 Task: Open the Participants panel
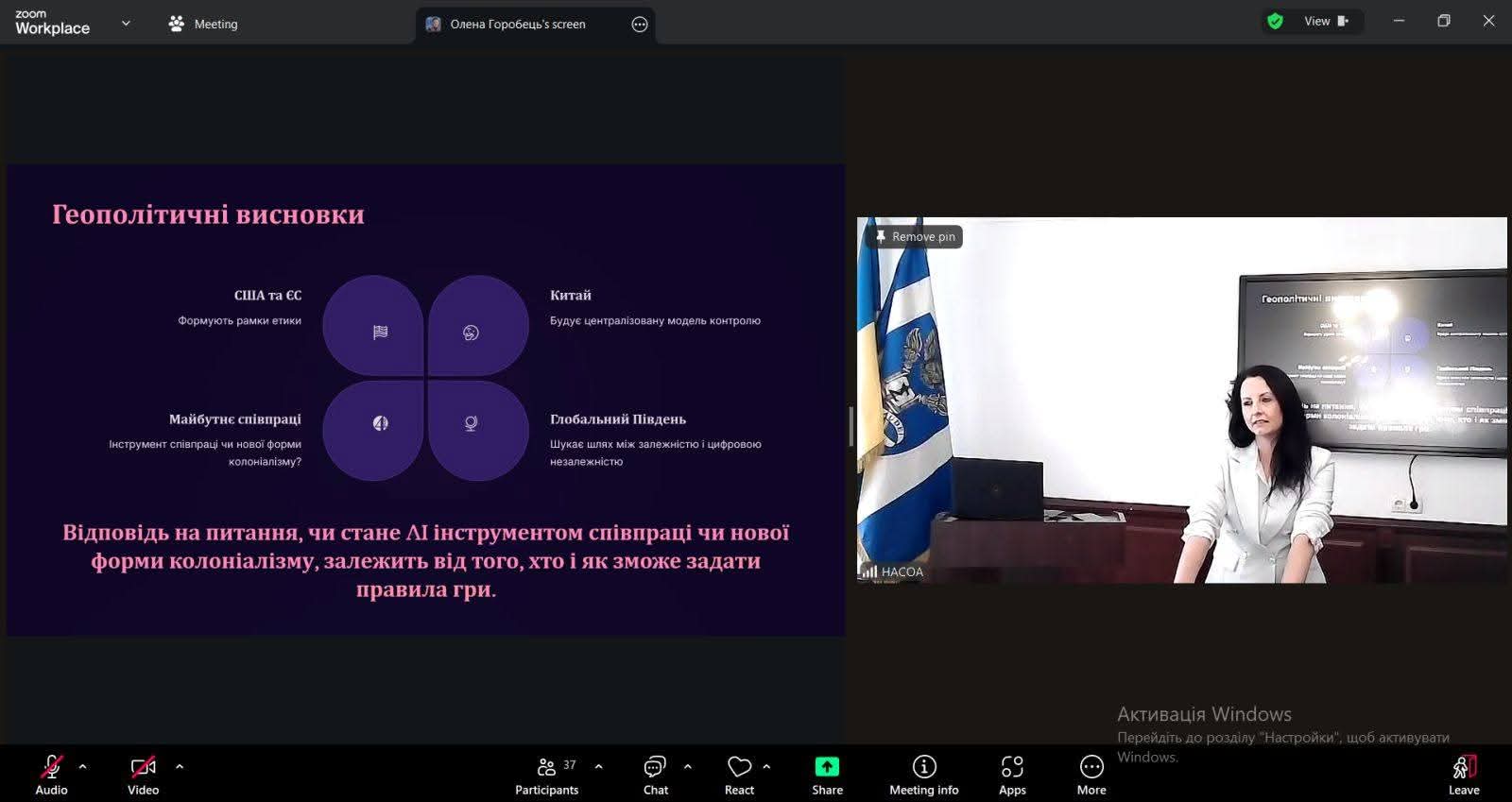click(x=546, y=774)
